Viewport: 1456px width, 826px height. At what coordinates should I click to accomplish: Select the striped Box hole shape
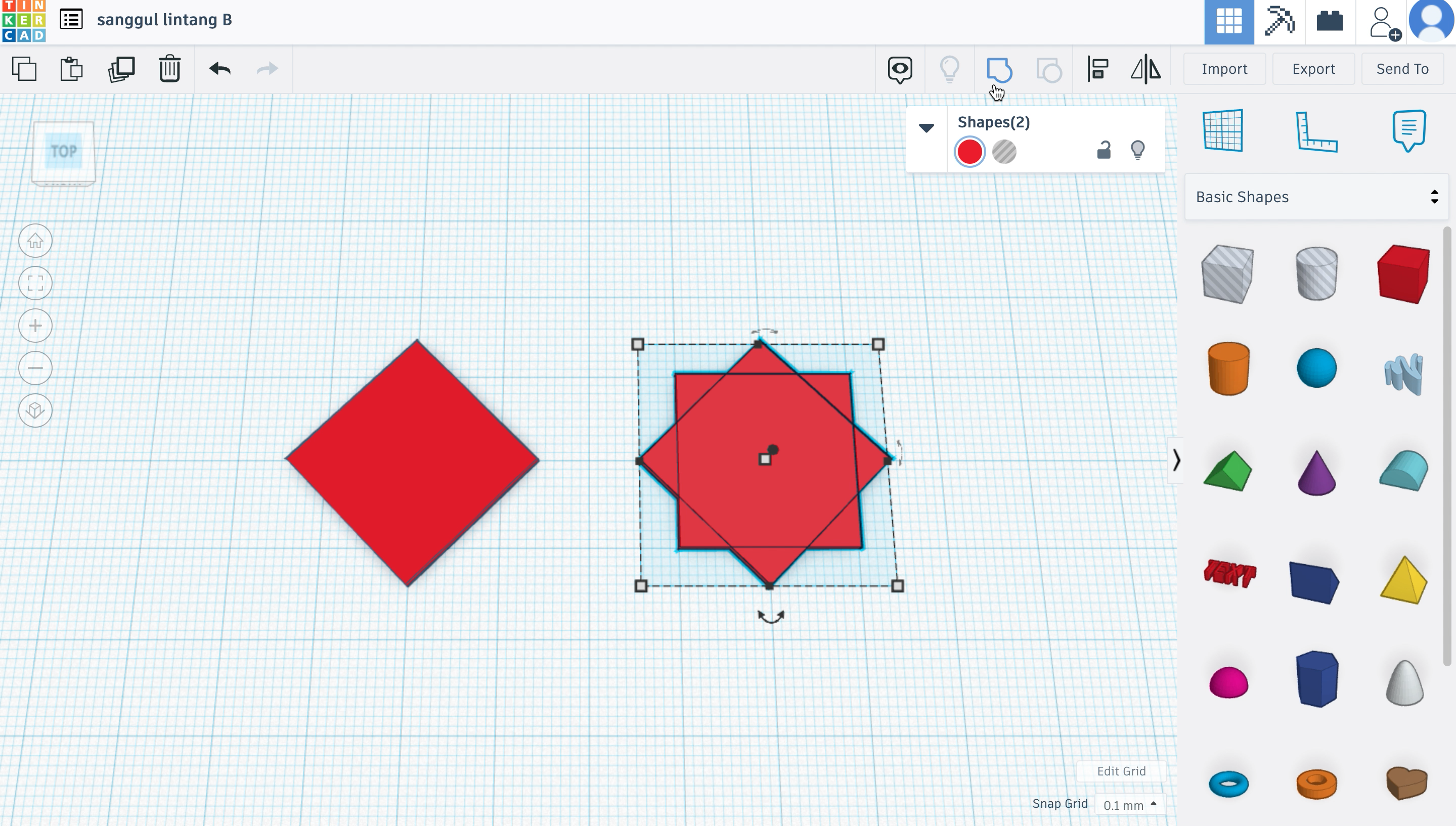coord(1228,274)
